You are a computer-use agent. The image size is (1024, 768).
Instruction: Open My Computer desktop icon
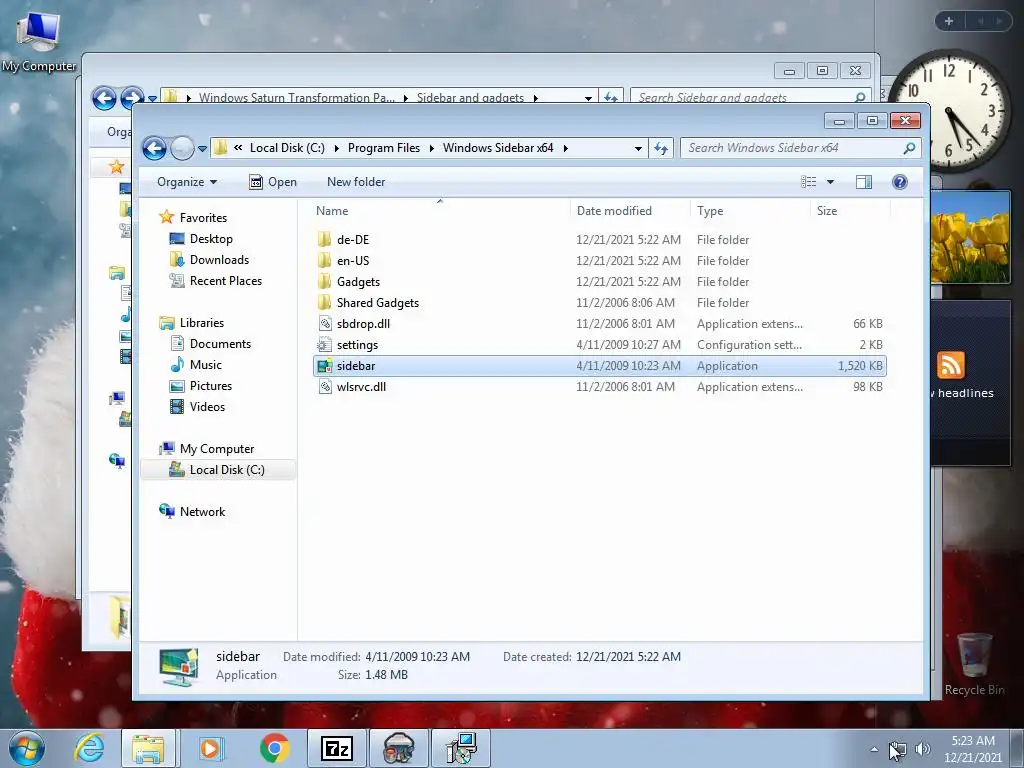(39, 40)
